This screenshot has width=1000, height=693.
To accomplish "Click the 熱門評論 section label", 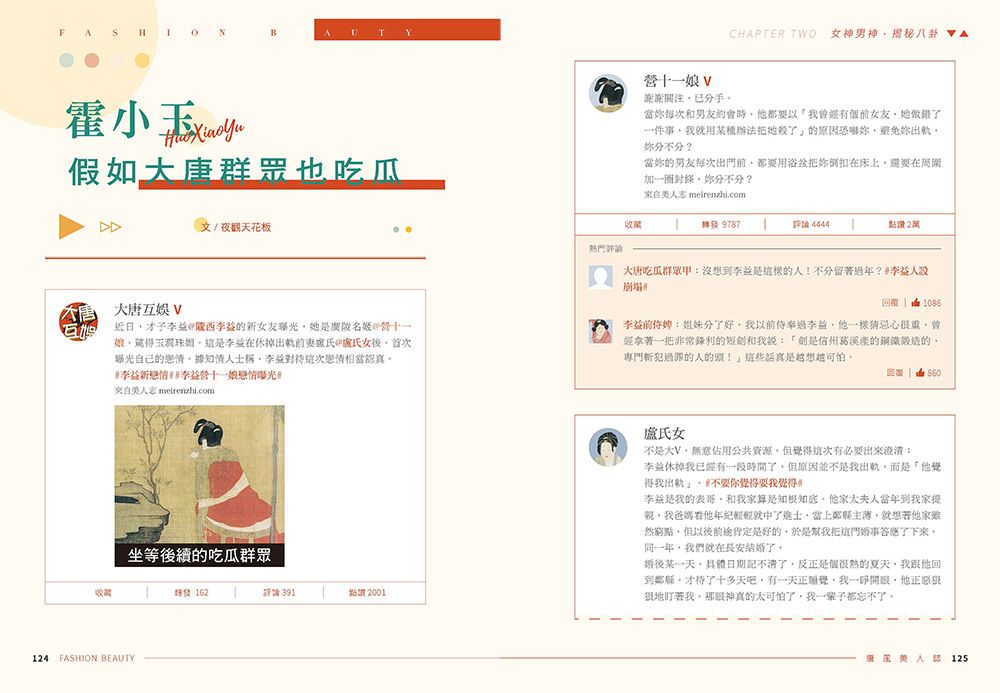I will click(606, 249).
